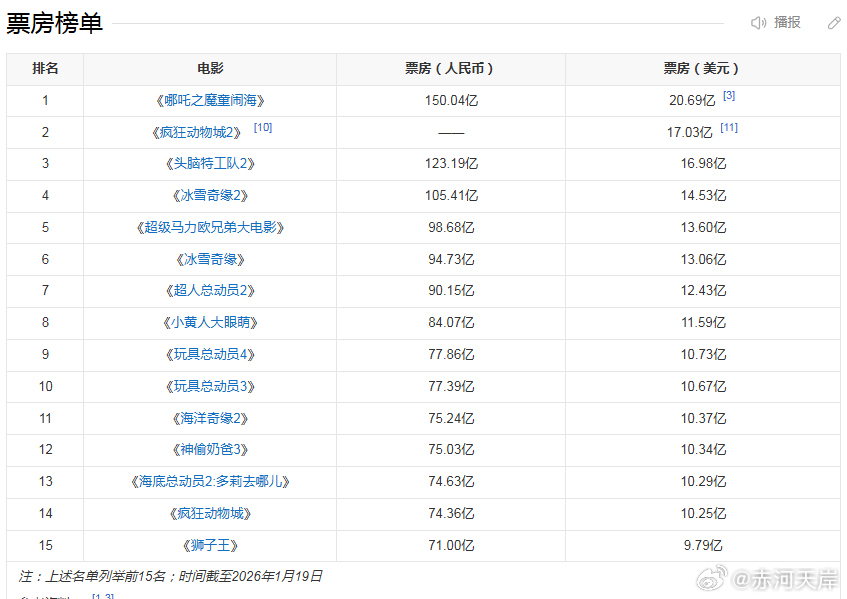Viewport: 847px width, 599px height.
Task: Click the 16.98亿 cell
Action: 703,164
